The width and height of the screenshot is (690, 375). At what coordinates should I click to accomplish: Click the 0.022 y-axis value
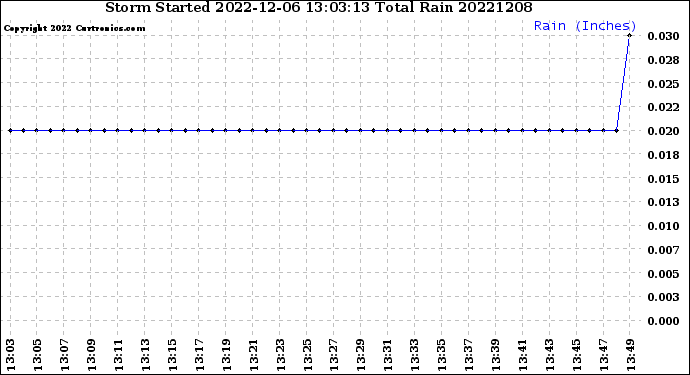pos(663,107)
